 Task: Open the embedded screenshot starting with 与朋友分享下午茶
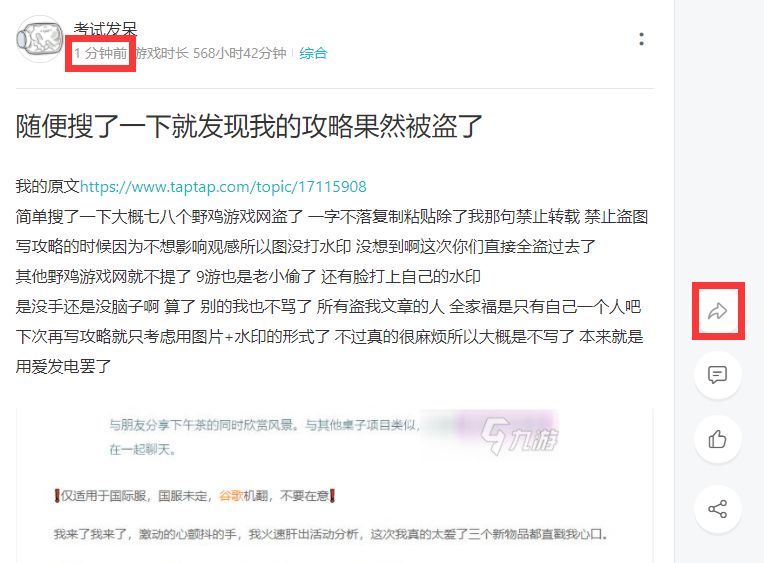click(334, 485)
